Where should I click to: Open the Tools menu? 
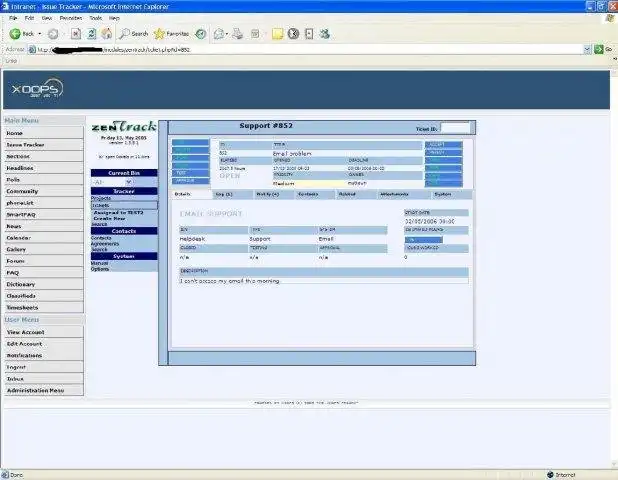tap(95, 18)
